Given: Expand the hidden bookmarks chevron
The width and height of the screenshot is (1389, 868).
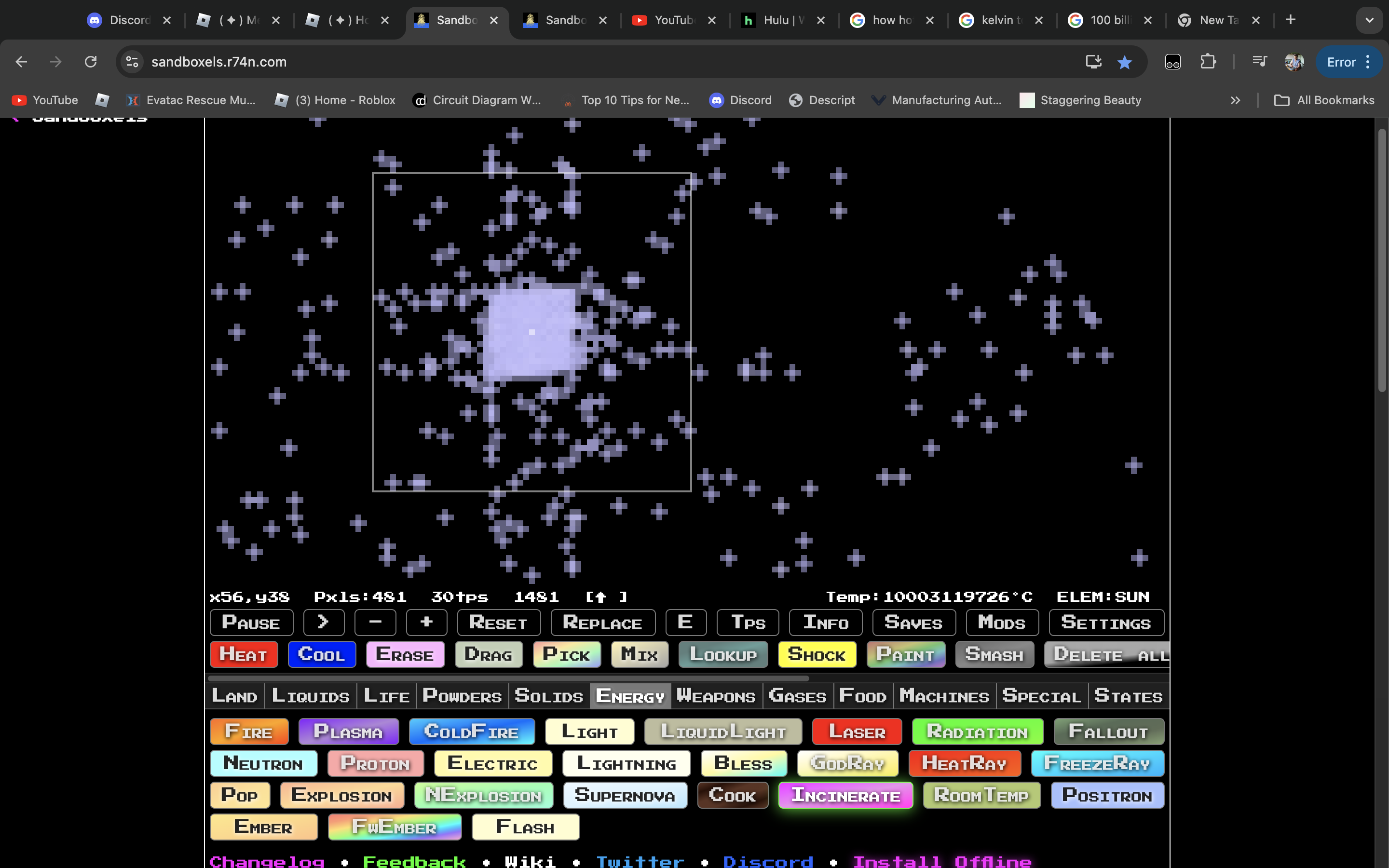Looking at the screenshot, I should point(1235,100).
